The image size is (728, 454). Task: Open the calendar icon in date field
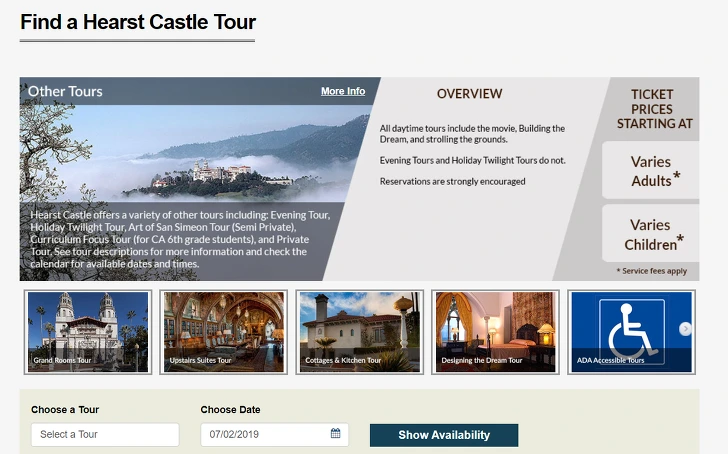click(335, 434)
